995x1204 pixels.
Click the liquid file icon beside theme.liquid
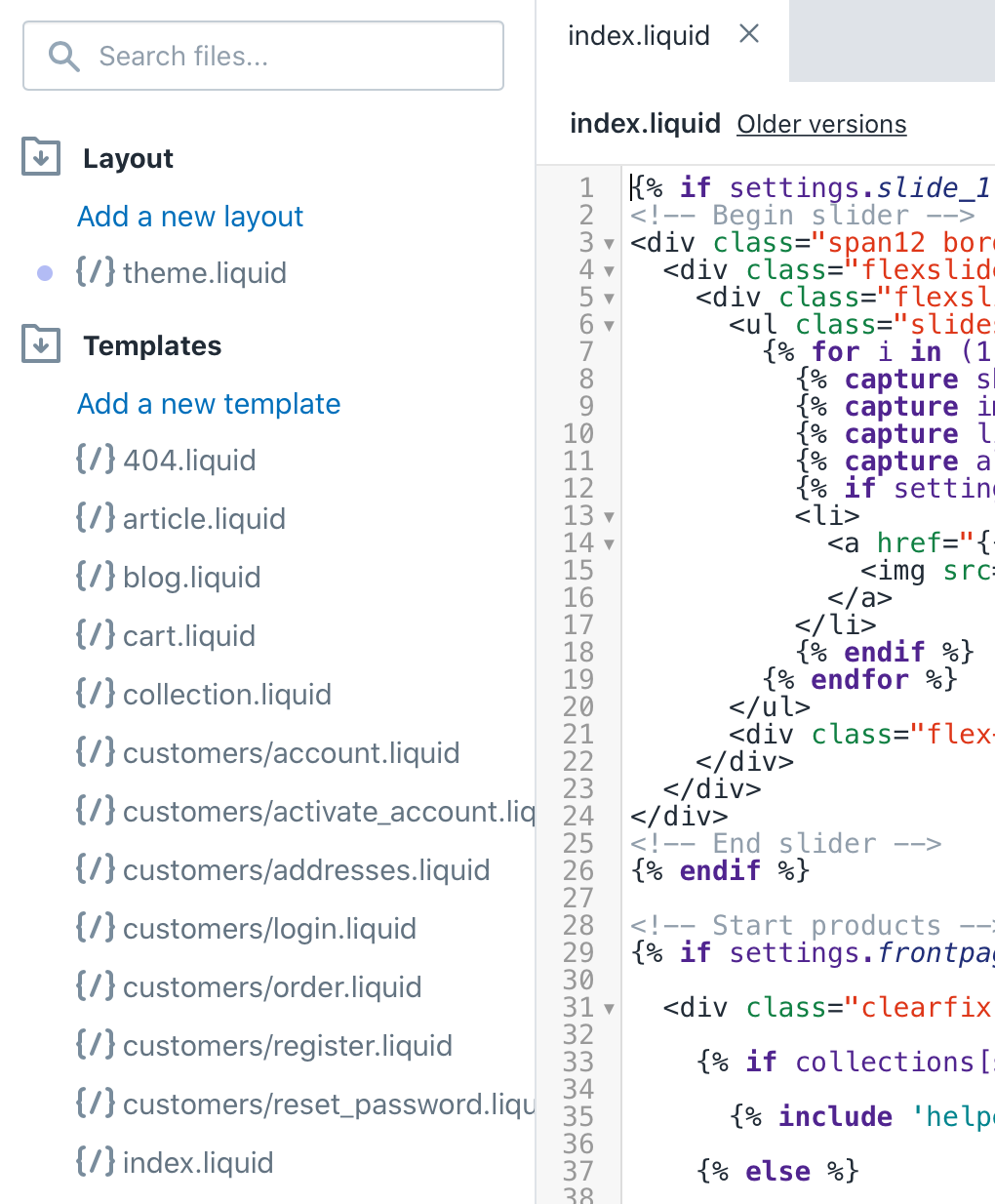(x=96, y=272)
